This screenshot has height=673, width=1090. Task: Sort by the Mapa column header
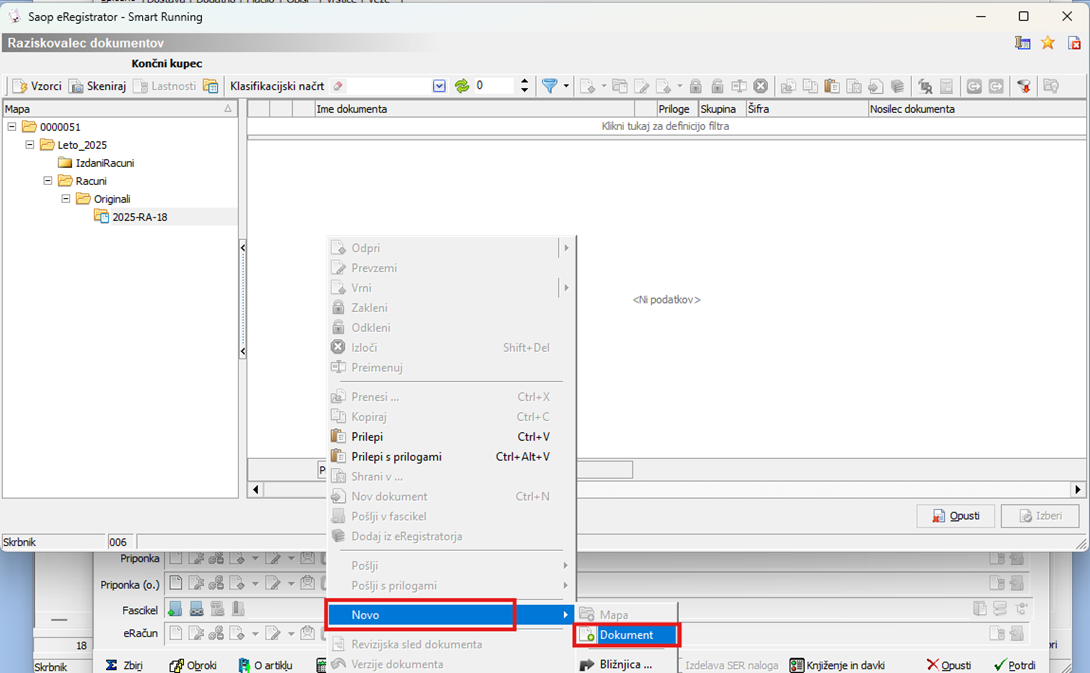click(120, 108)
